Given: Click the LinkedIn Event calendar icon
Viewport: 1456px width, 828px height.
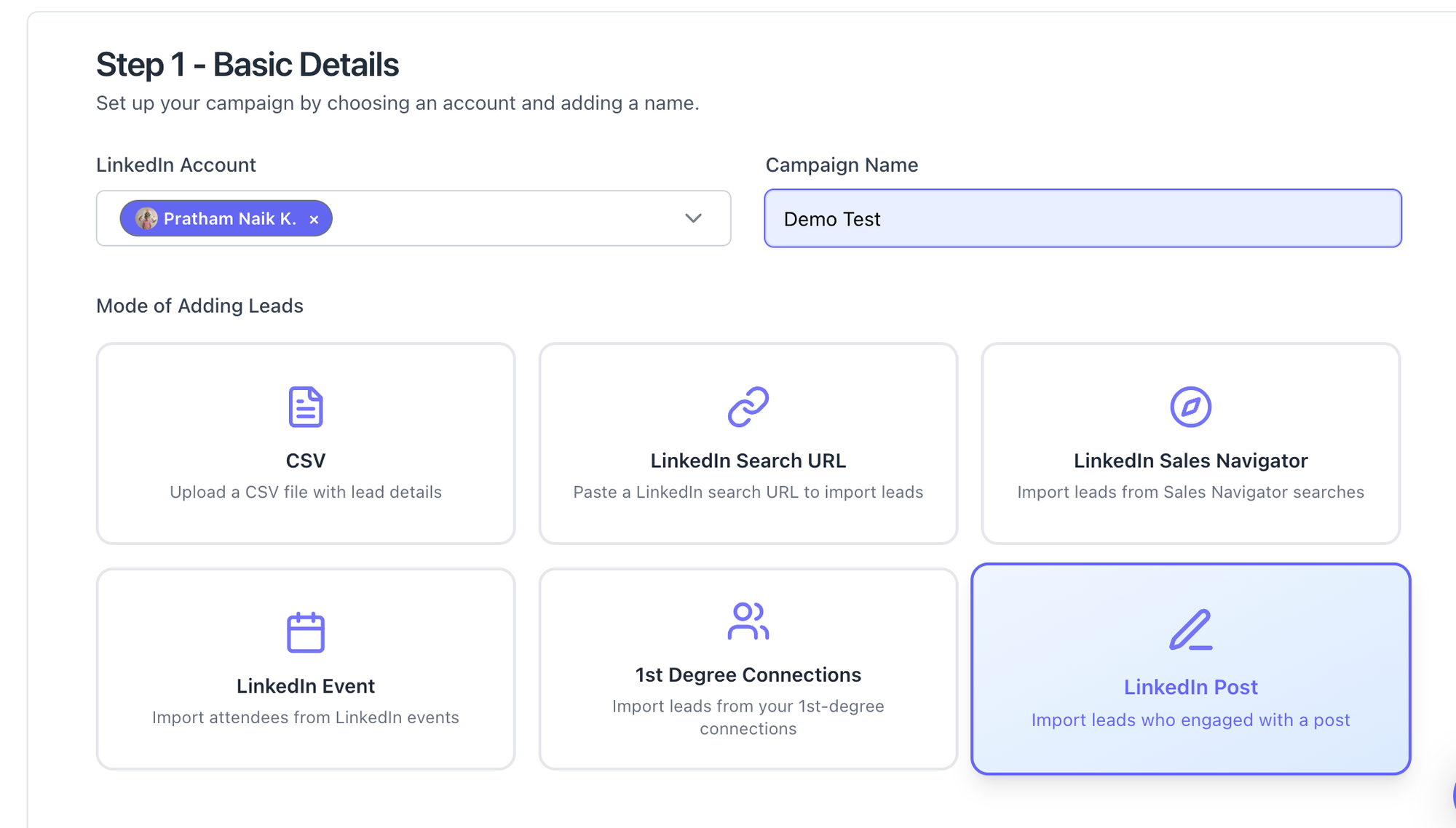Looking at the screenshot, I should [x=305, y=632].
